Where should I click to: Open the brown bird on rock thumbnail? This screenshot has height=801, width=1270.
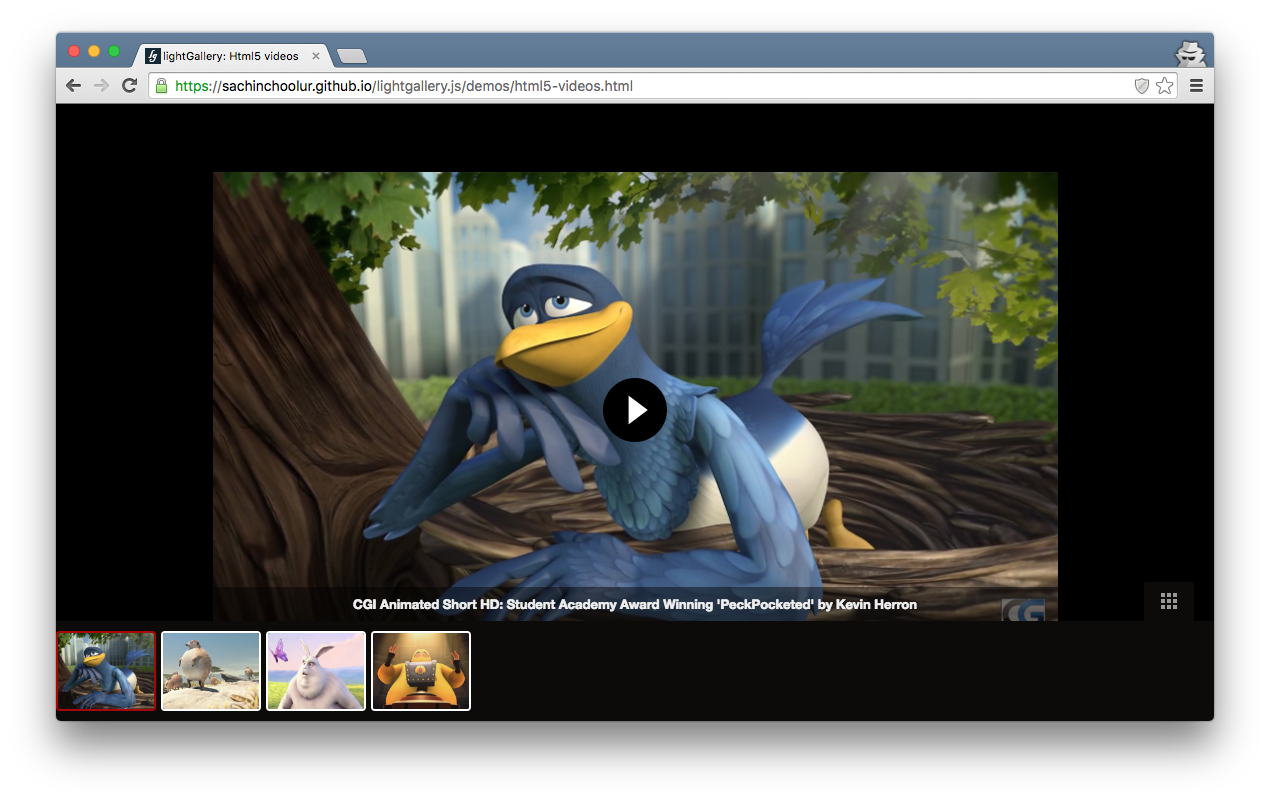coord(211,671)
